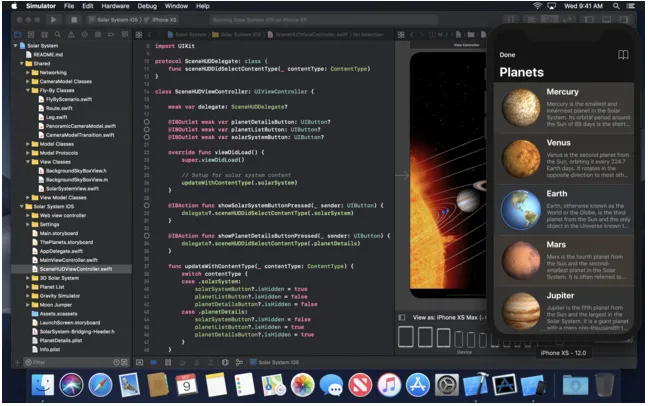The width and height of the screenshot is (648, 406).
Task: Toggle source-control status filter in navigator
Action: (124, 362)
